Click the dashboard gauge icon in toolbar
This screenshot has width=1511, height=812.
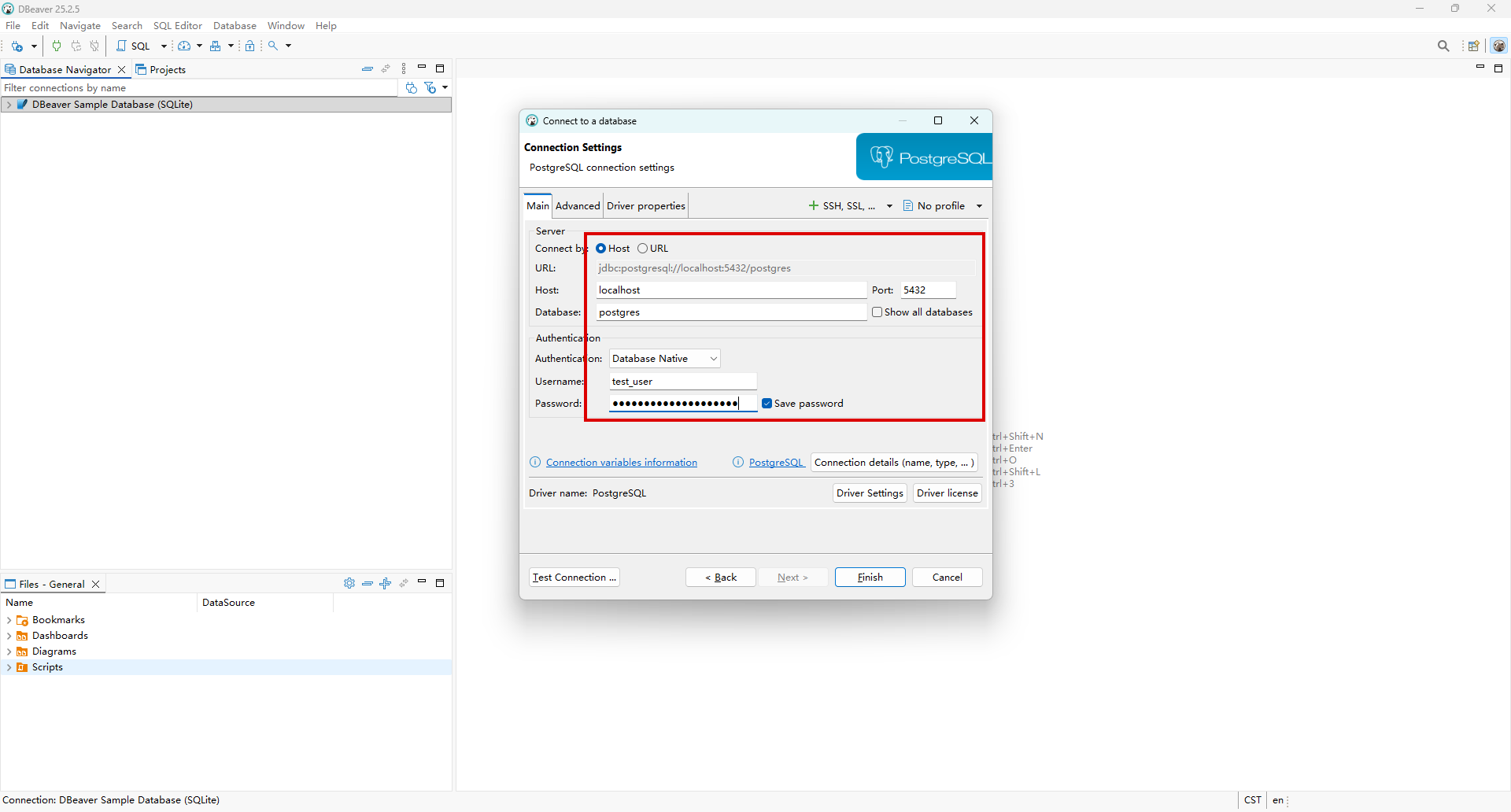click(x=184, y=46)
